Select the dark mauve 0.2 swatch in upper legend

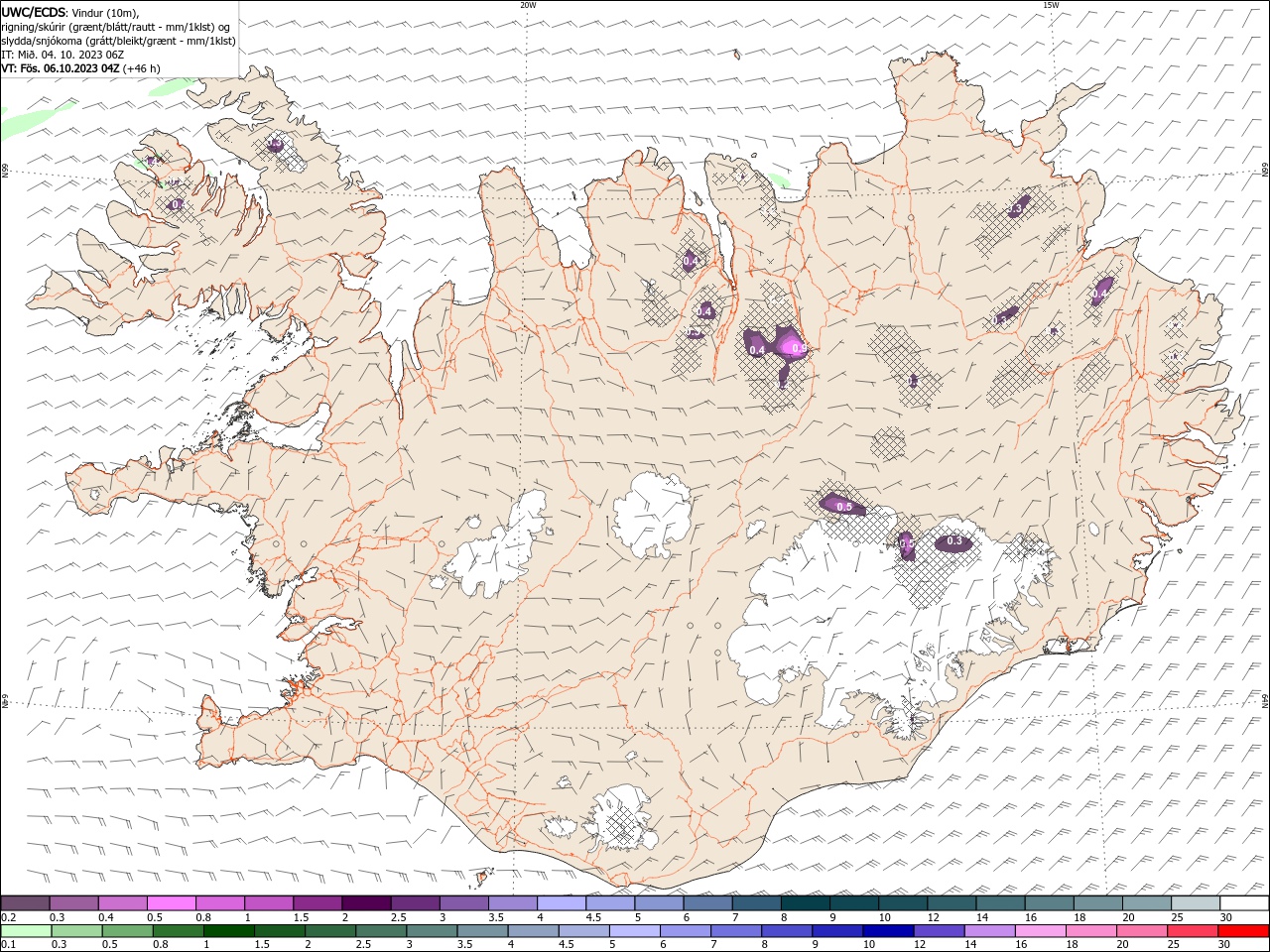pyautogui.click(x=26, y=902)
